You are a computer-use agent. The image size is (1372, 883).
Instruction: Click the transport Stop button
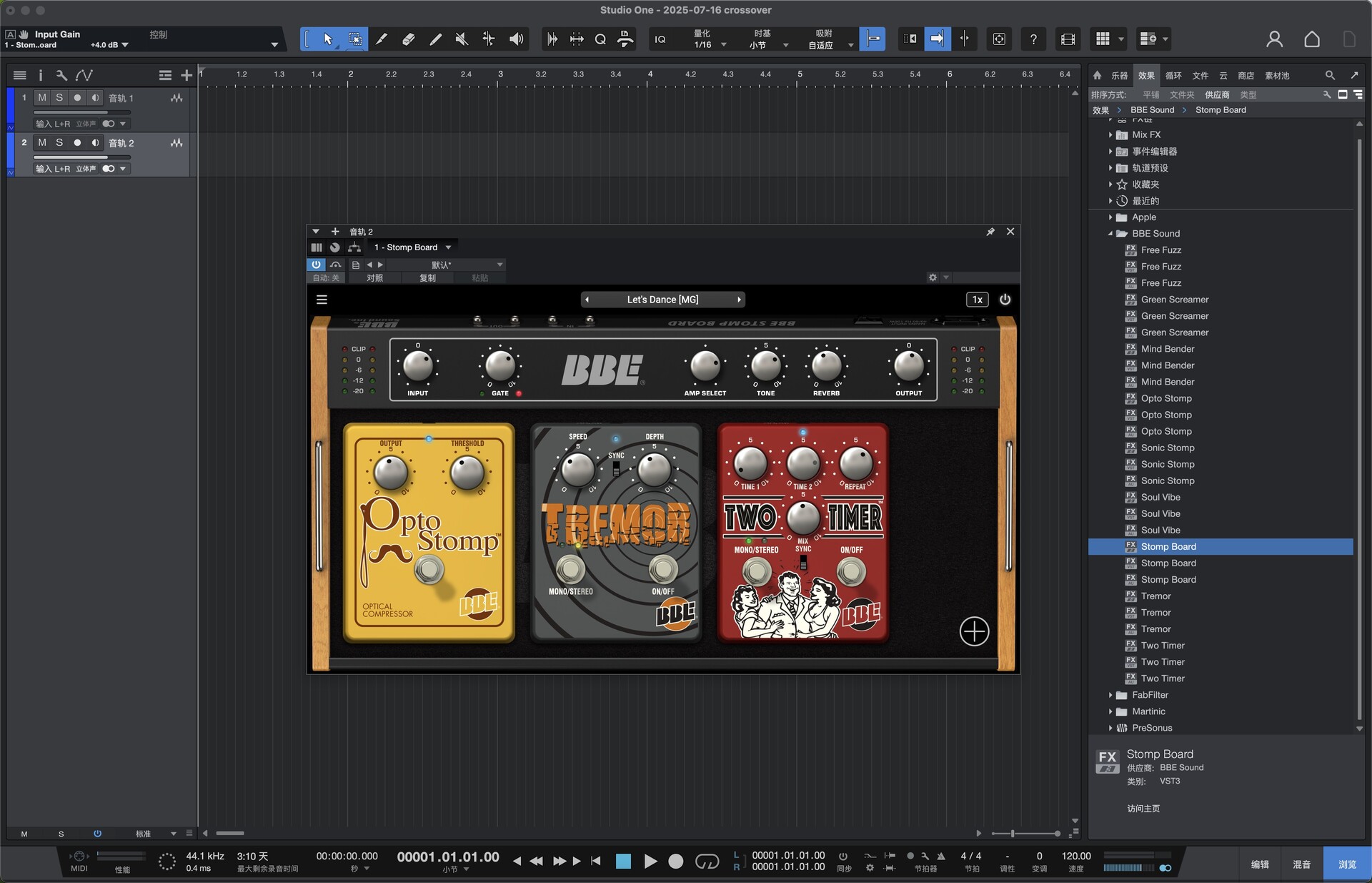pyautogui.click(x=623, y=862)
